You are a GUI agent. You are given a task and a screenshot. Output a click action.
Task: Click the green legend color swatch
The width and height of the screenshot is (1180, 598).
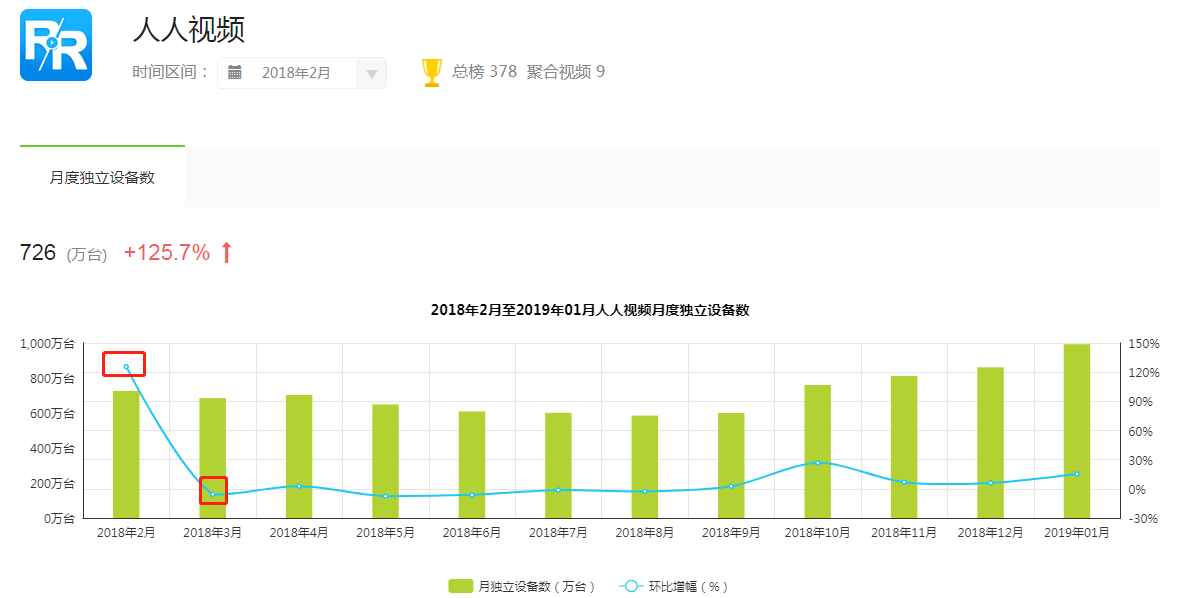(460, 586)
